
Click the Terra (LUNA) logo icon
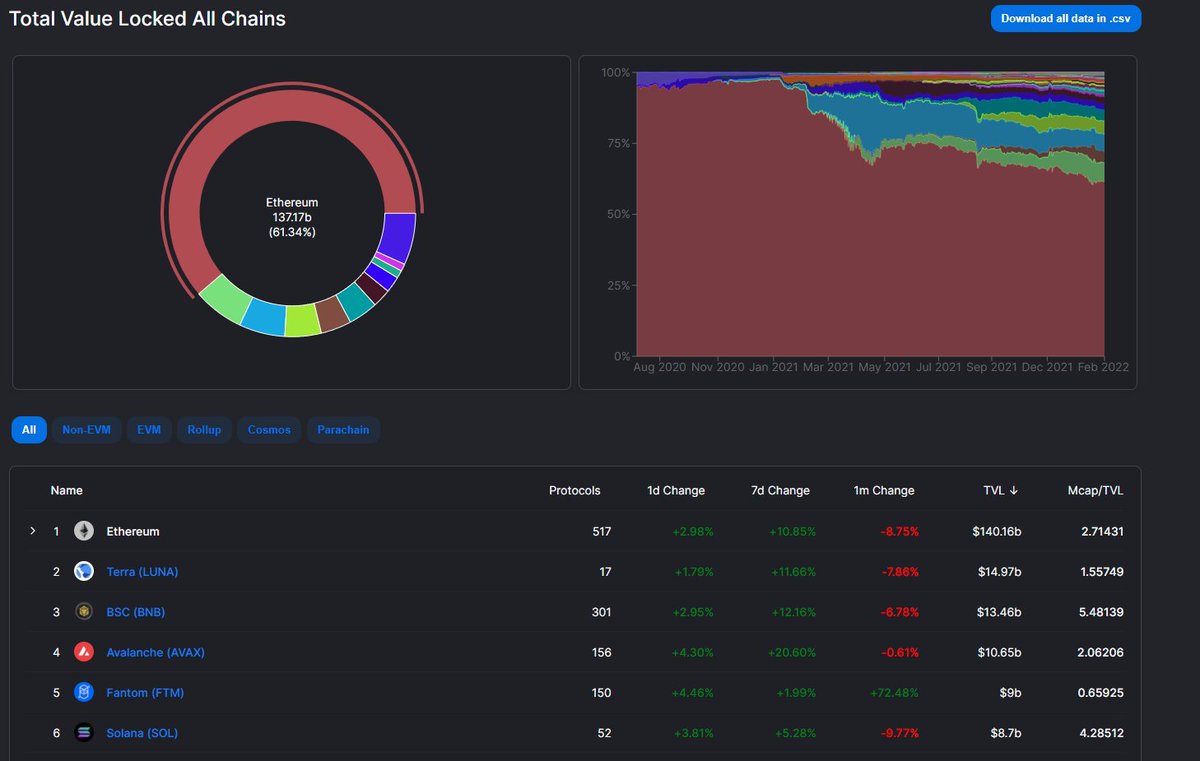pos(85,572)
